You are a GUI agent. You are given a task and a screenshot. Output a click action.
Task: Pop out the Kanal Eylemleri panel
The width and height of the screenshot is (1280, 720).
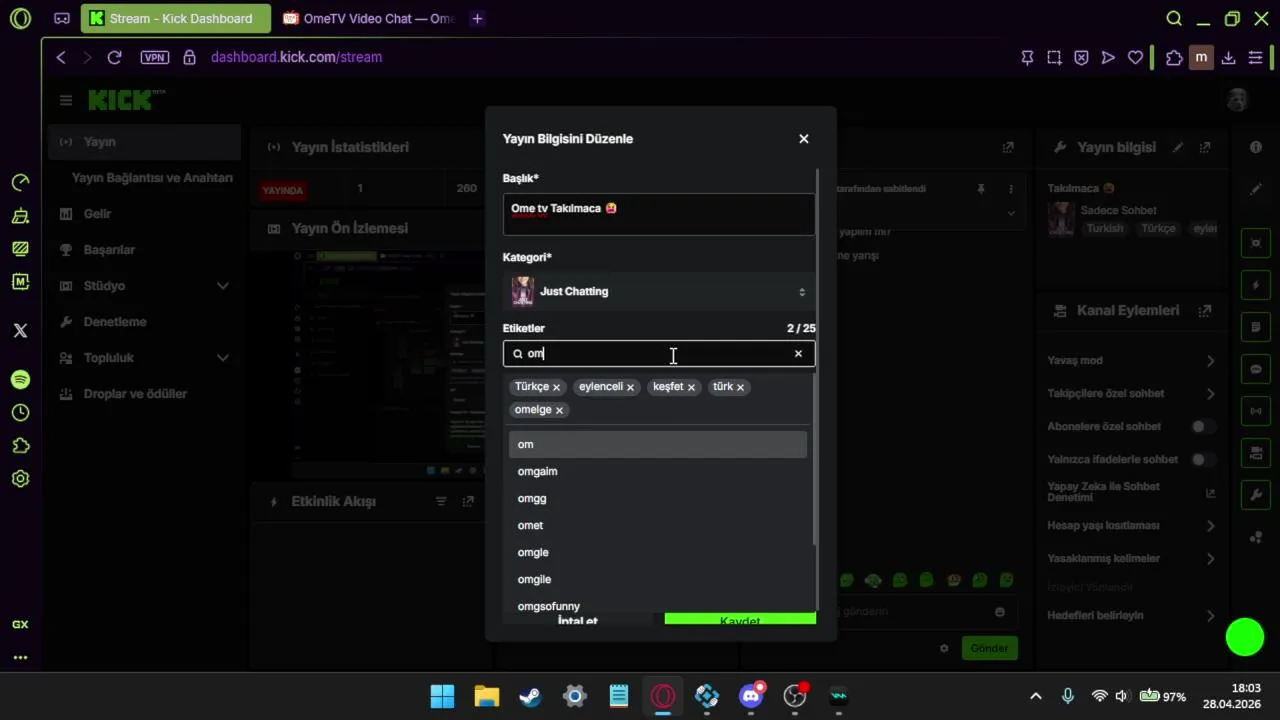pyautogui.click(x=1205, y=311)
